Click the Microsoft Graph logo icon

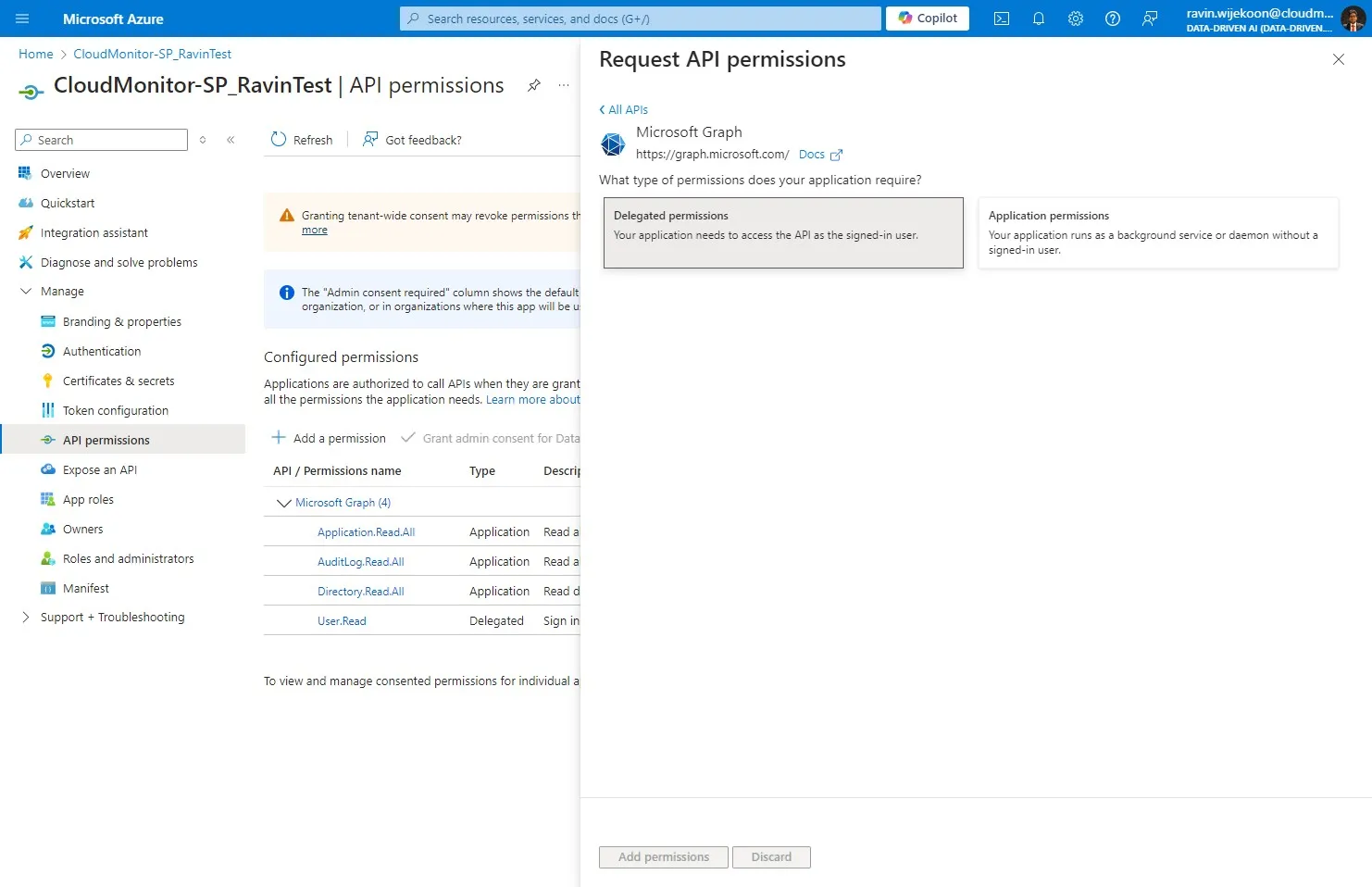point(613,144)
